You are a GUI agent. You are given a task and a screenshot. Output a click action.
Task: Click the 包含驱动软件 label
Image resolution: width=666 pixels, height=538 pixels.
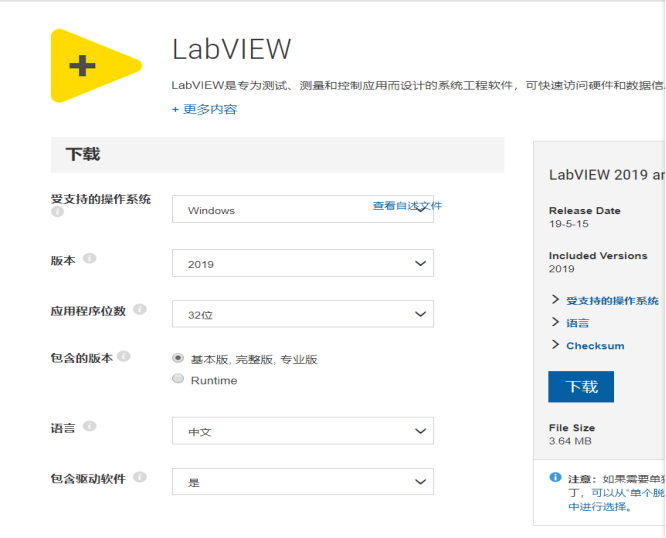tap(88, 479)
